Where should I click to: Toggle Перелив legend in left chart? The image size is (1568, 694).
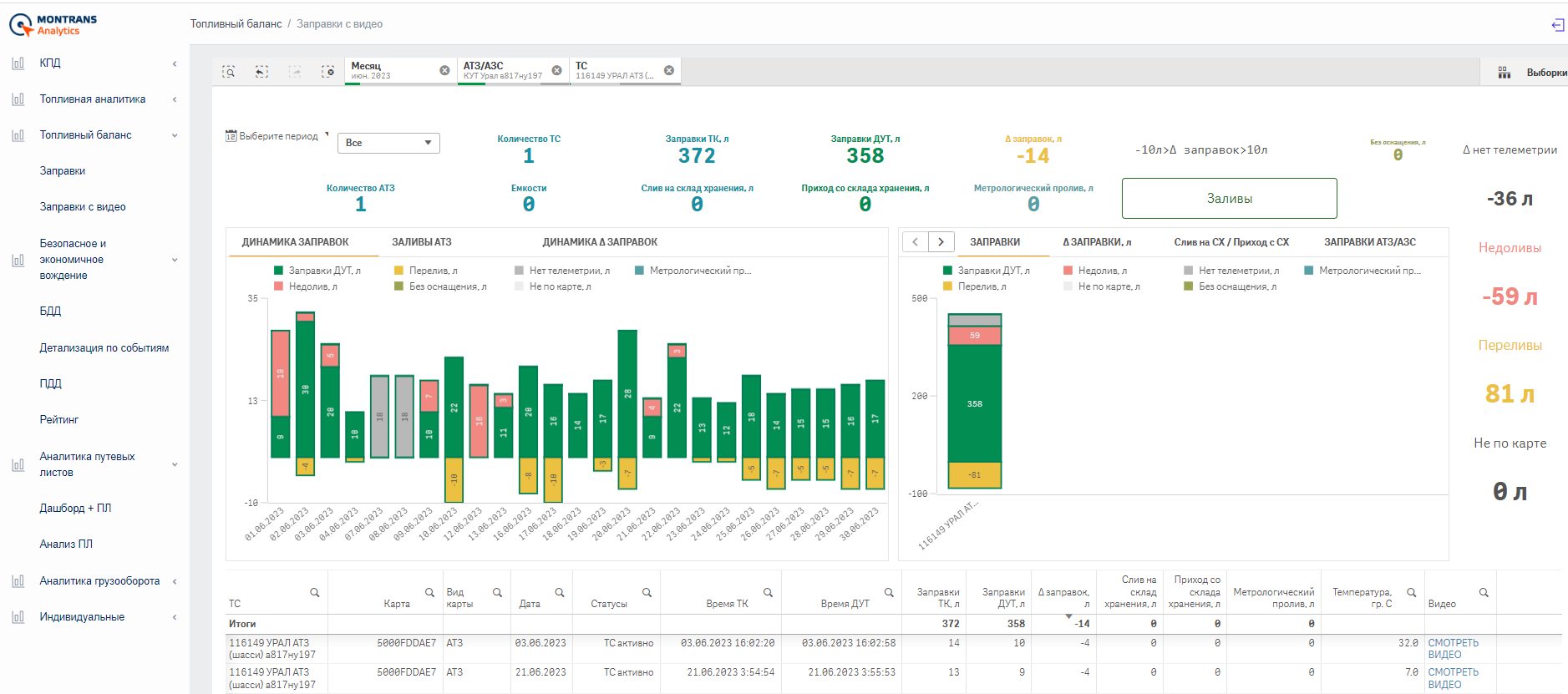point(426,271)
